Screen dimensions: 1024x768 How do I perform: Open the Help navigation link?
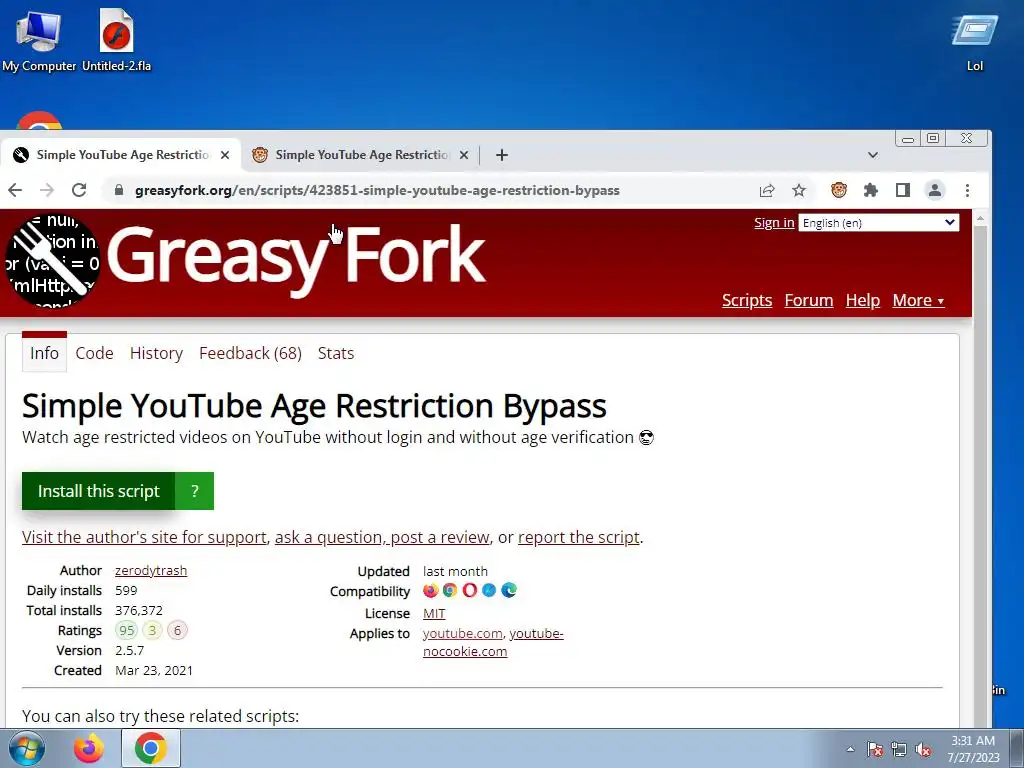863,300
